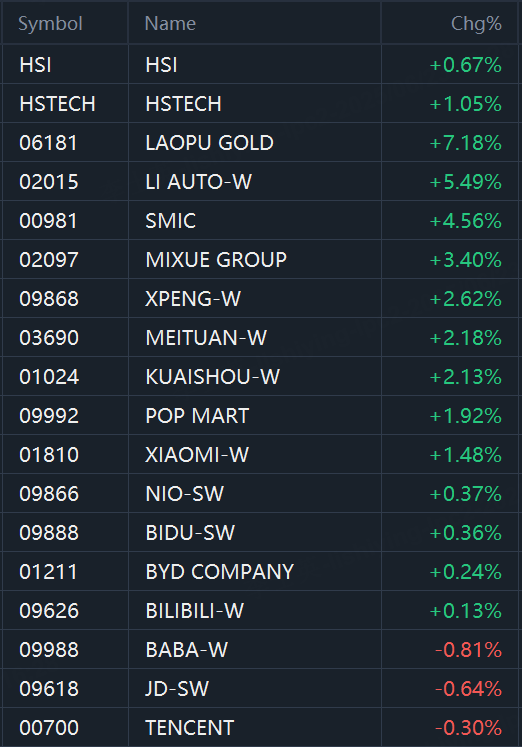
Task: Select KUAISHOU-W stock entry
Action: pyautogui.click(x=260, y=377)
